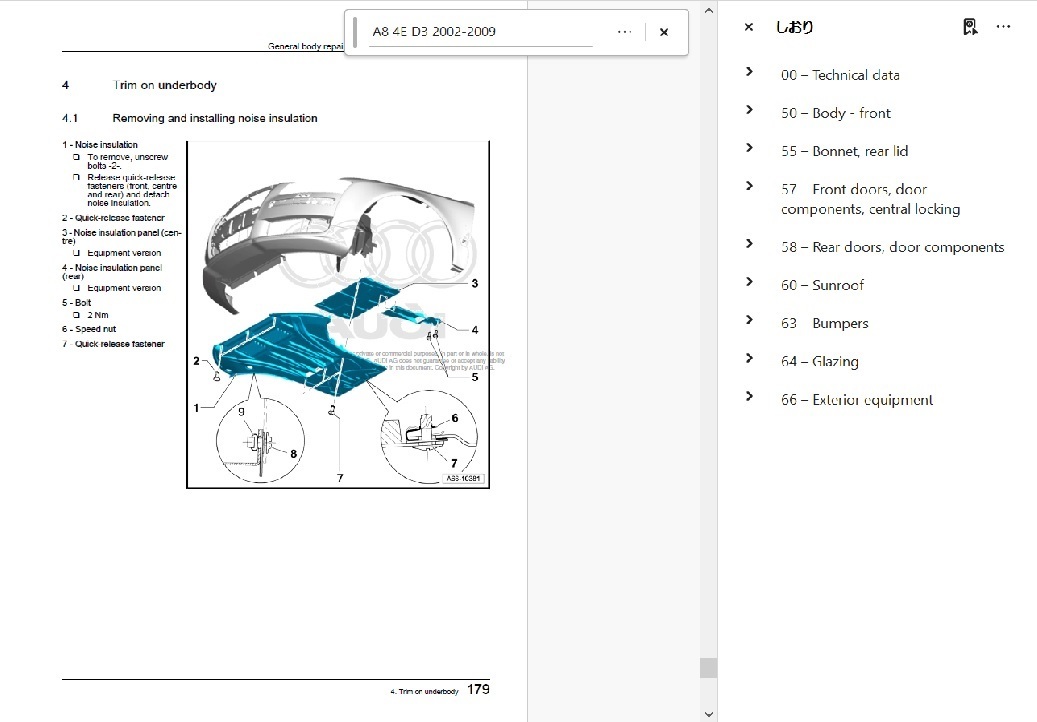Click the page number 179 in the footer
The height and width of the screenshot is (722, 1037).
click(x=478, y=690)
